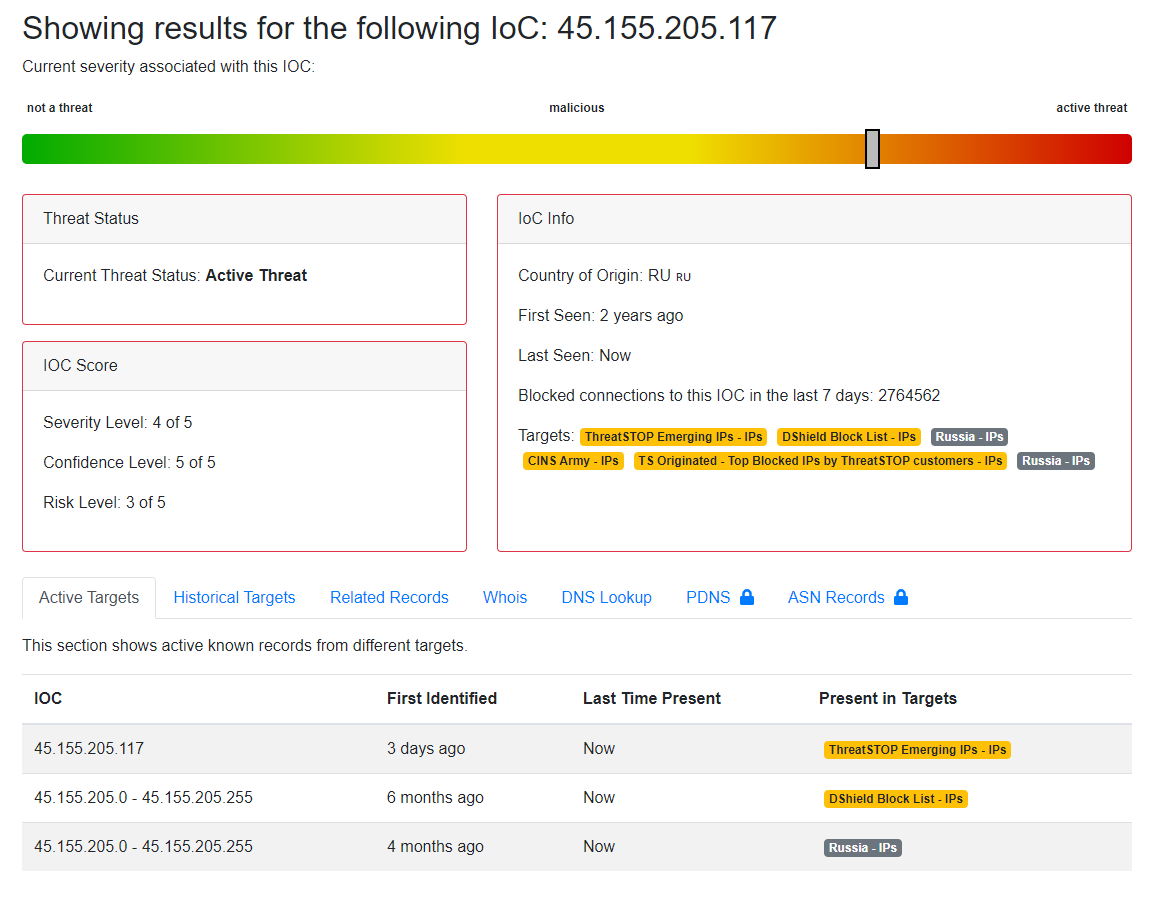Switch to the Historical Targets tab

pyautogui.click(x=234, y=596)
